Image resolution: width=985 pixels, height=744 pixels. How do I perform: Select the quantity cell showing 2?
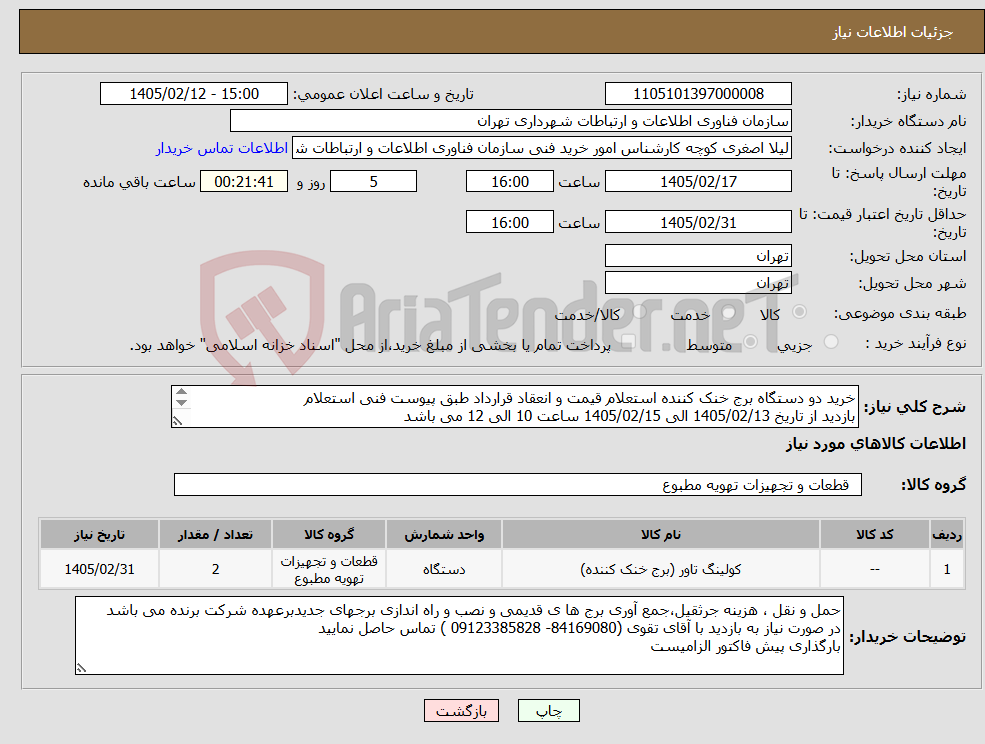click(215, 569)
